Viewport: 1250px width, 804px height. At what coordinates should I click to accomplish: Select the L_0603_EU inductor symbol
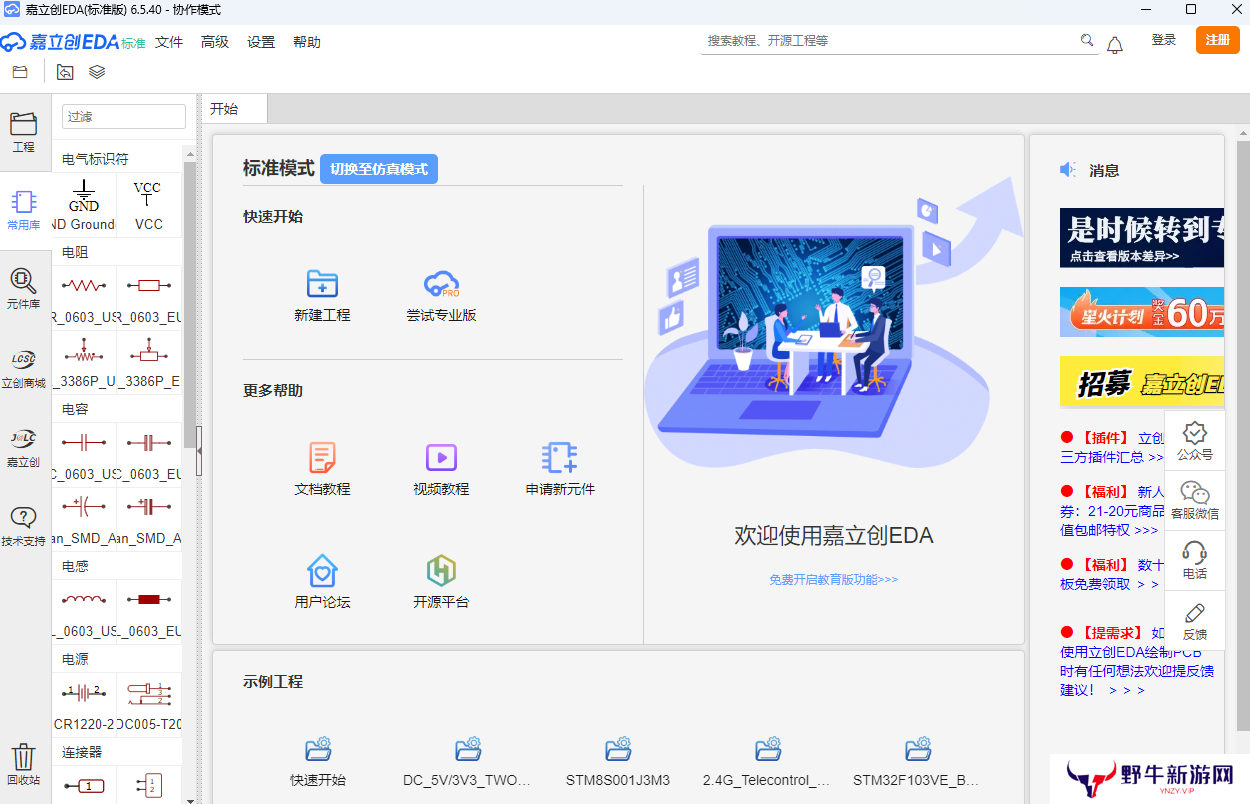pyautogui.click(x=148, y=610)
